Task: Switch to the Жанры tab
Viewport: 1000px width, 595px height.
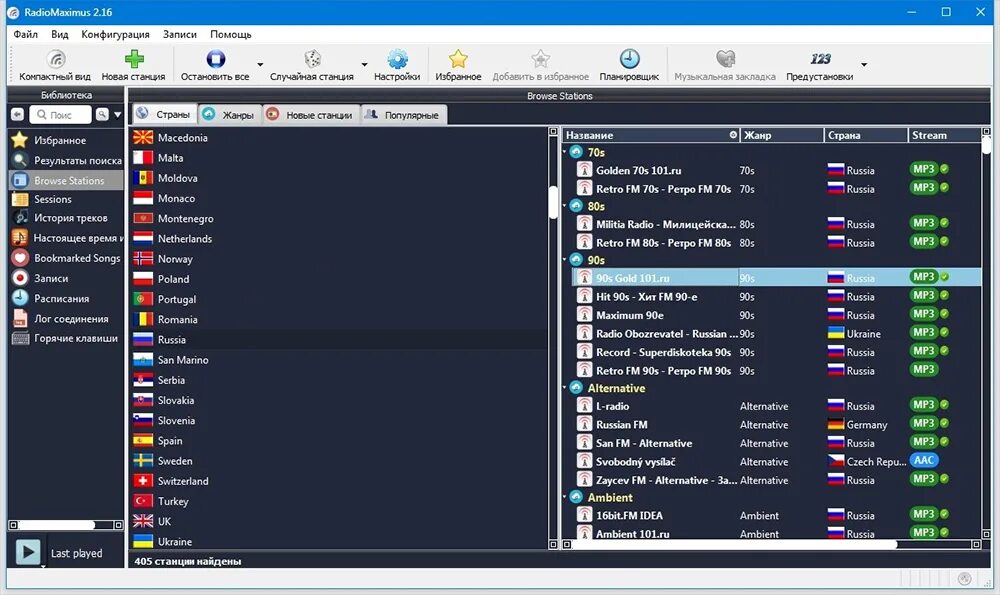Action: click(230, 115)
